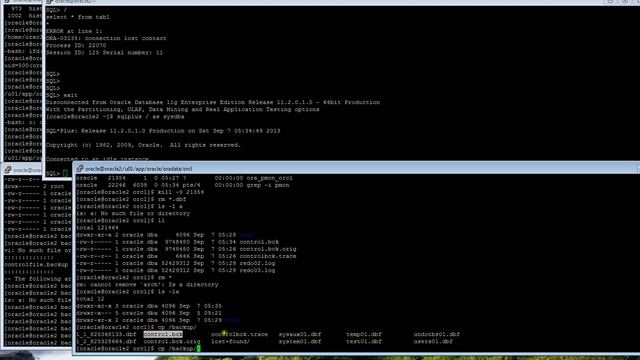Click 'ls: a: No such file or directory'
The height and width of the screenshot is (360, 640).
[x=133, y=213]
